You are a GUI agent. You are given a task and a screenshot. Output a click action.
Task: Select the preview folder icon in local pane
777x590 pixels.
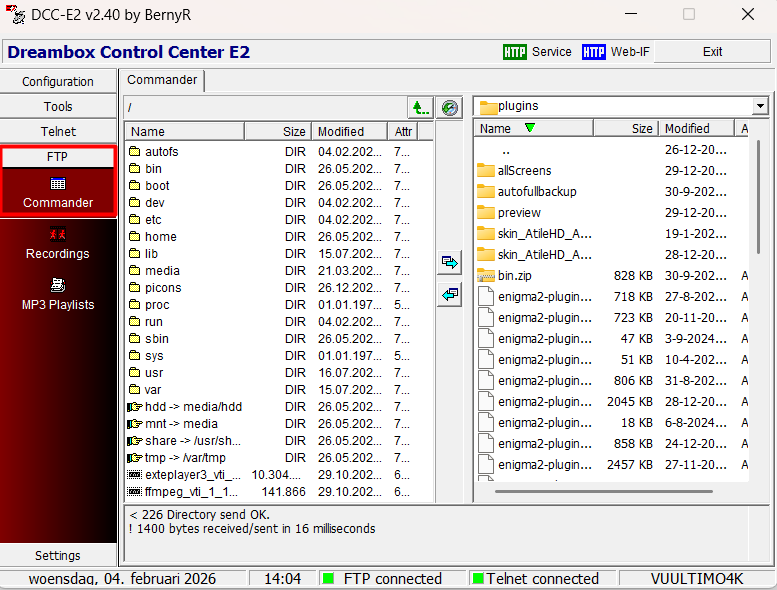click(486, 213)
